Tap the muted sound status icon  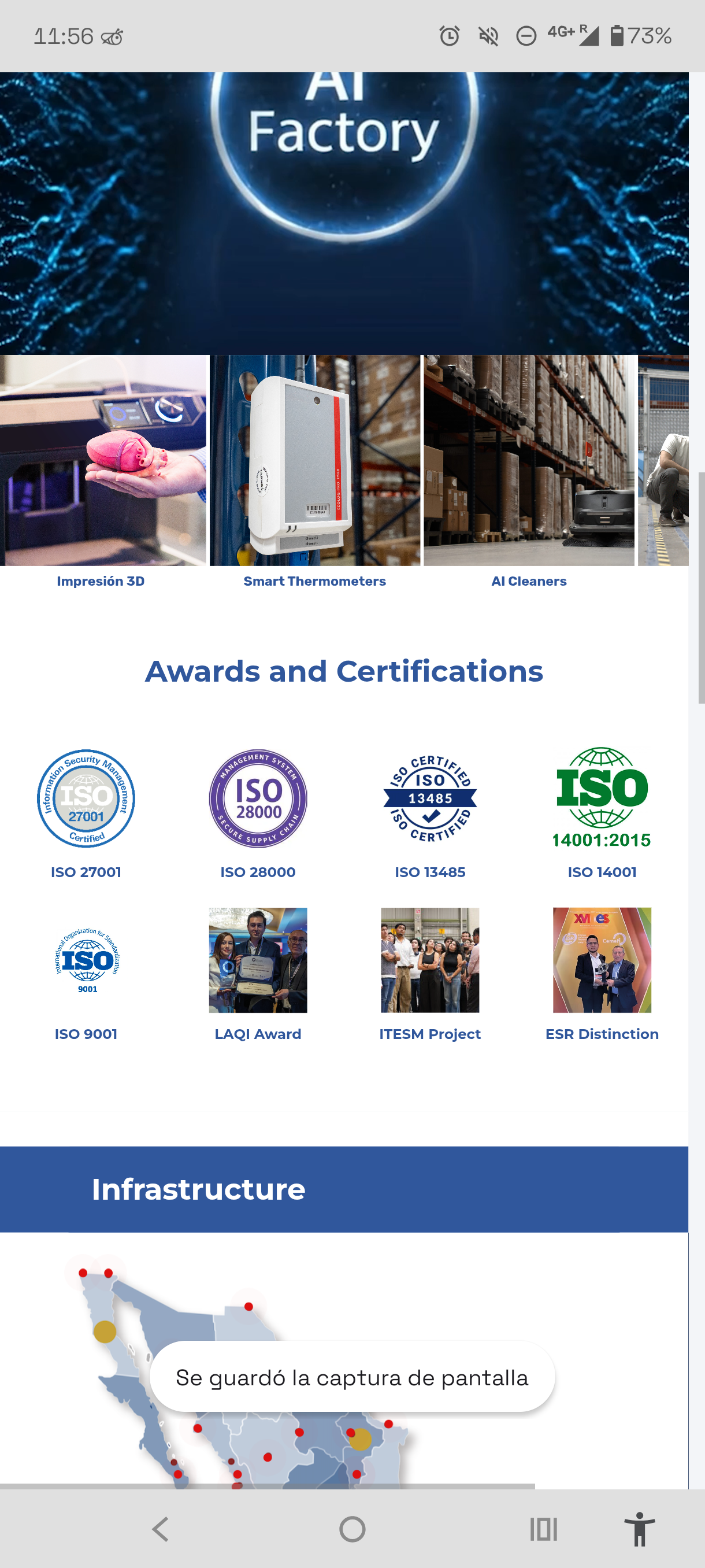click(x=488, y=36)
